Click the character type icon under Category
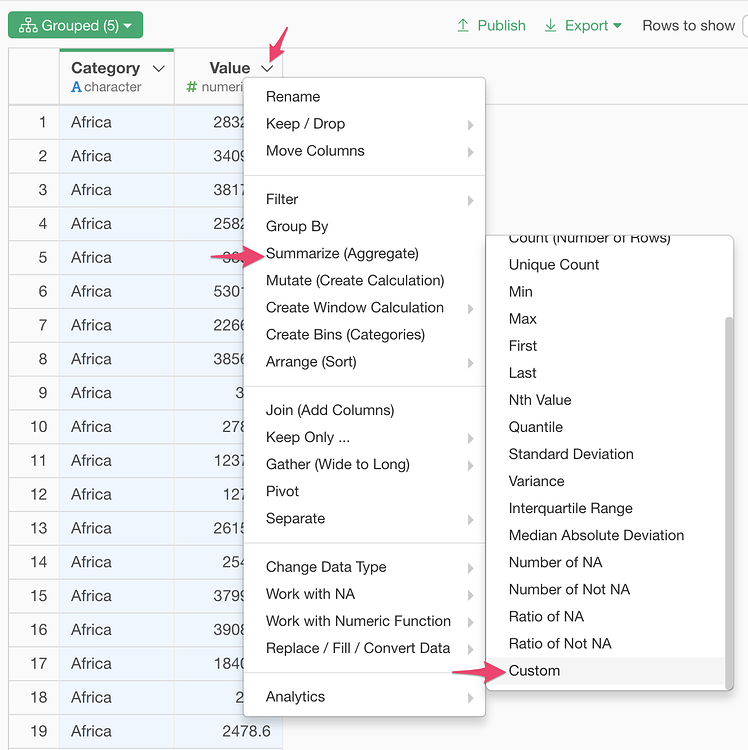 (x=76, y=87)
